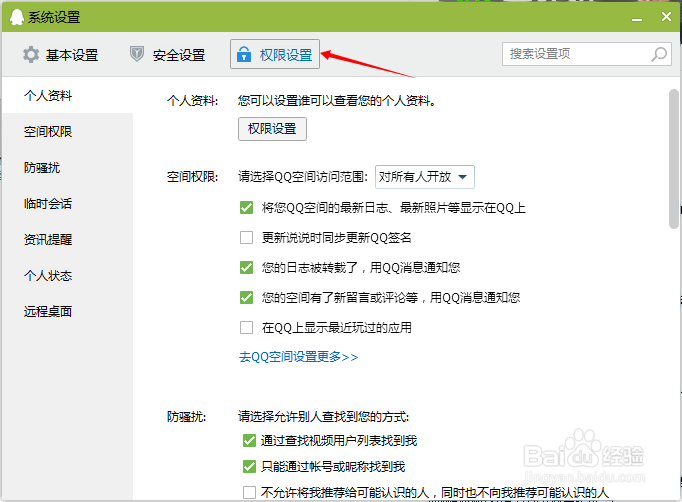The height and width of the screenshot is (502, 682).
Task: Click text 请选择QQ空间访问范围:
Action: click(303, 177)
